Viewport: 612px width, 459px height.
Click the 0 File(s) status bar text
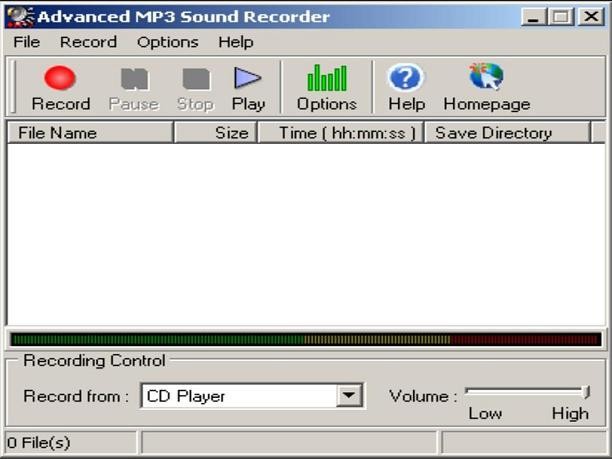click(39, 443)
